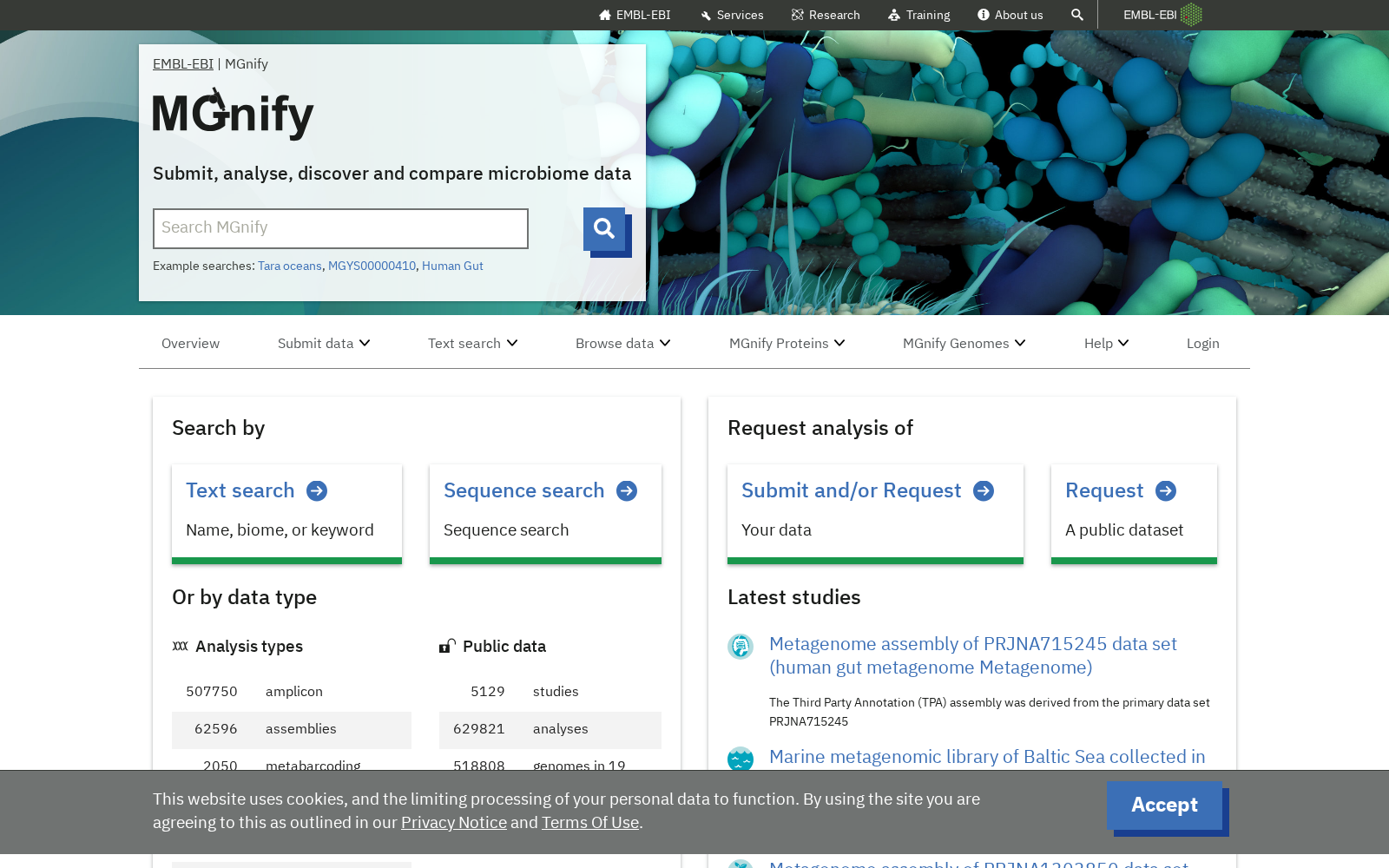Select the 629821 analyses row
Image resolution: width=1389 pixels, height=868 pixels.
coord(550,730)
